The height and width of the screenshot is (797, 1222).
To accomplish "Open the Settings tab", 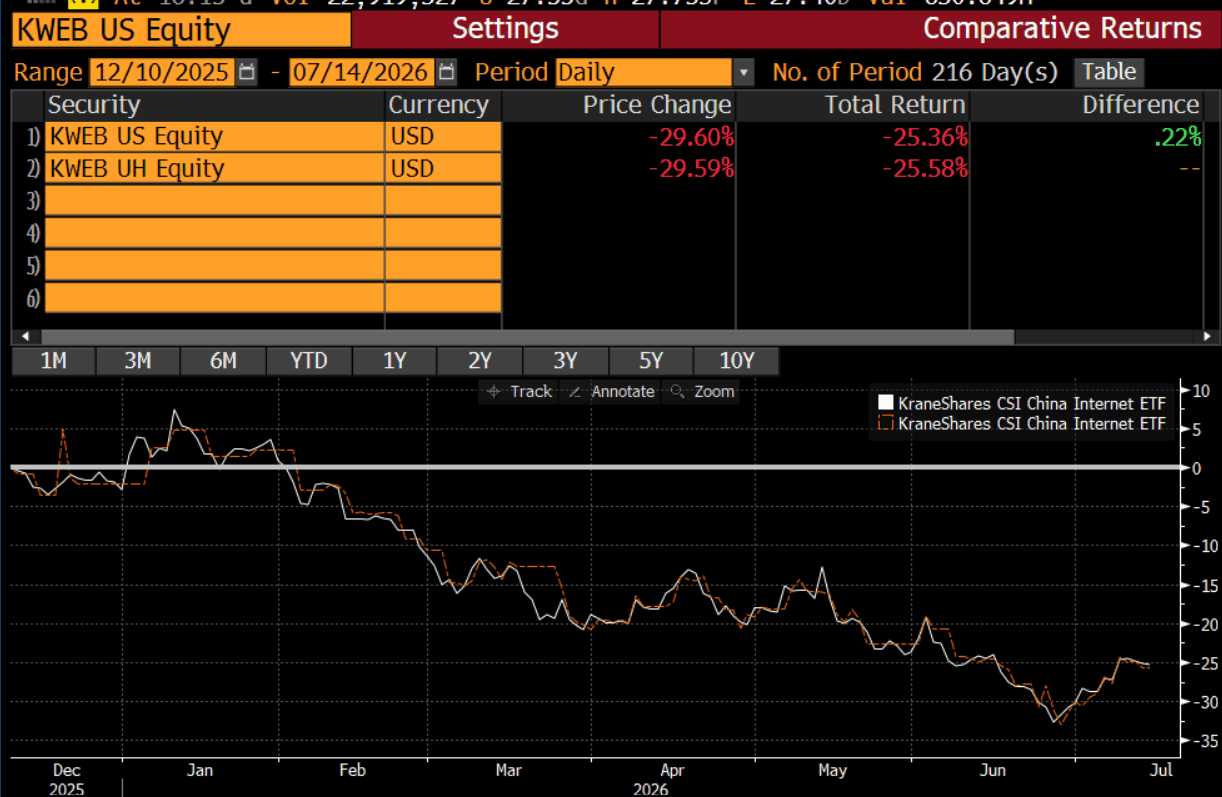I will tap(505, 28).
